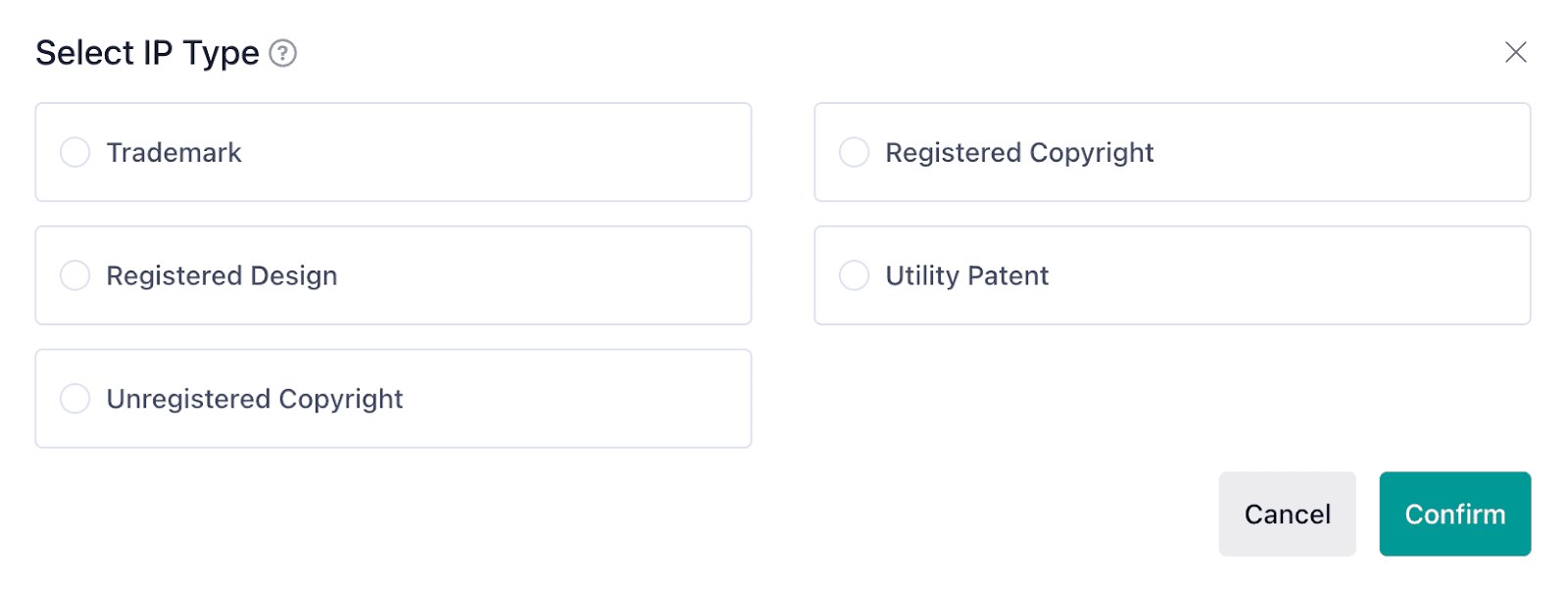Click empty area of Unregistered Copyright card
This screenshot has height=591, width=1568.
(x=588, y=399)
